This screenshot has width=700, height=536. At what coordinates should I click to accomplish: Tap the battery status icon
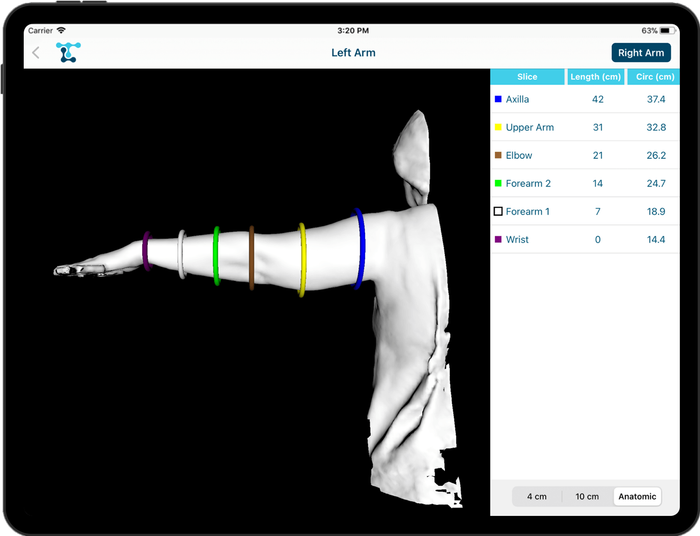pyautogui.click(x=667, y=30)
